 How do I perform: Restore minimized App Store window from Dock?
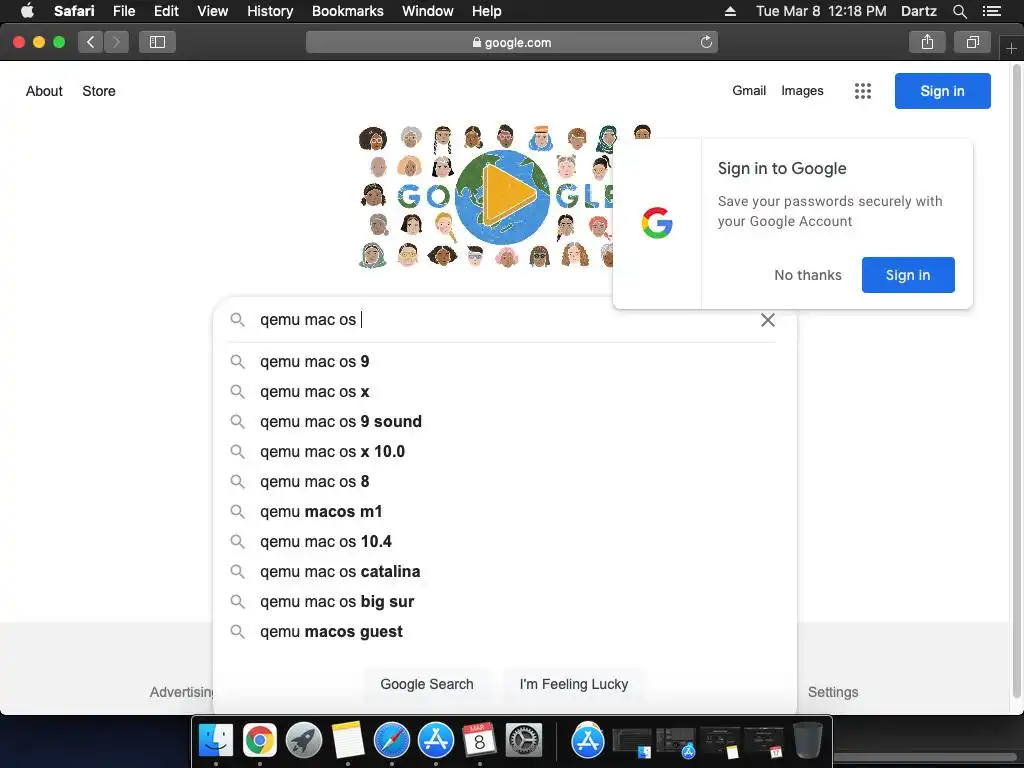676,743
